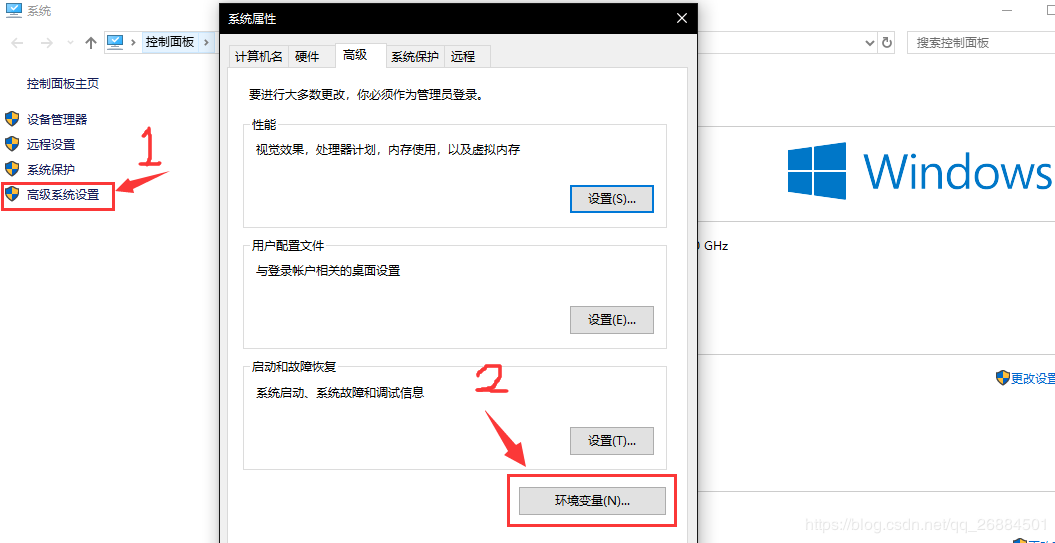Click the shield icon beside 设备管理器
Screen dimensions: 1055x543
(x=11, y=119)
